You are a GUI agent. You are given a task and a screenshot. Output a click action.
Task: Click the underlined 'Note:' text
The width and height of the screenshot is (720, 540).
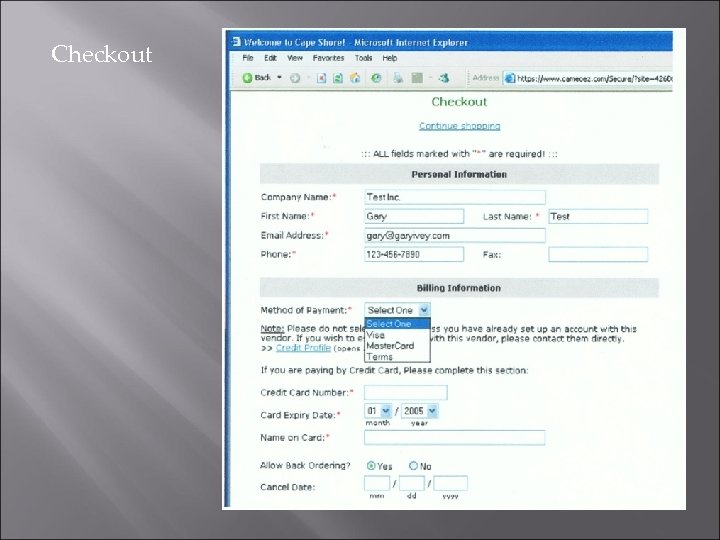click(x=272, y=329)
